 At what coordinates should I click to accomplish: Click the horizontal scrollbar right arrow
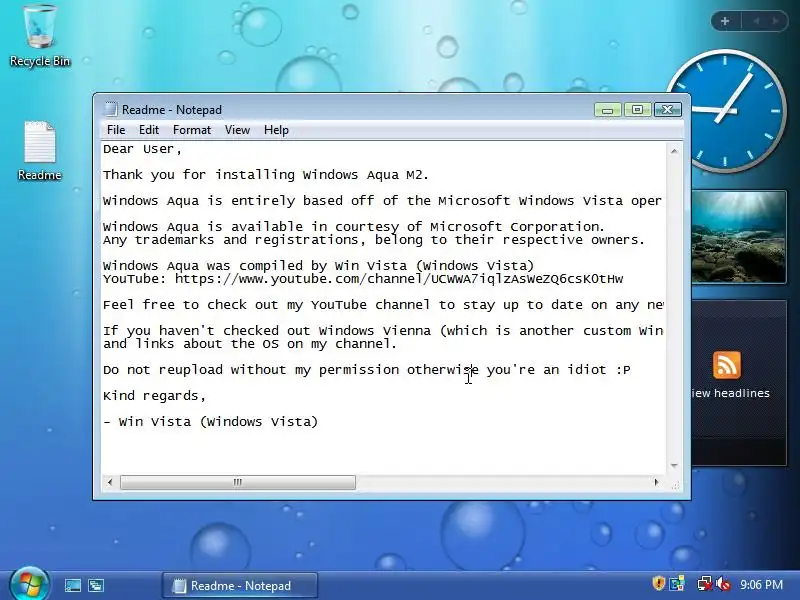pos(657,482)
